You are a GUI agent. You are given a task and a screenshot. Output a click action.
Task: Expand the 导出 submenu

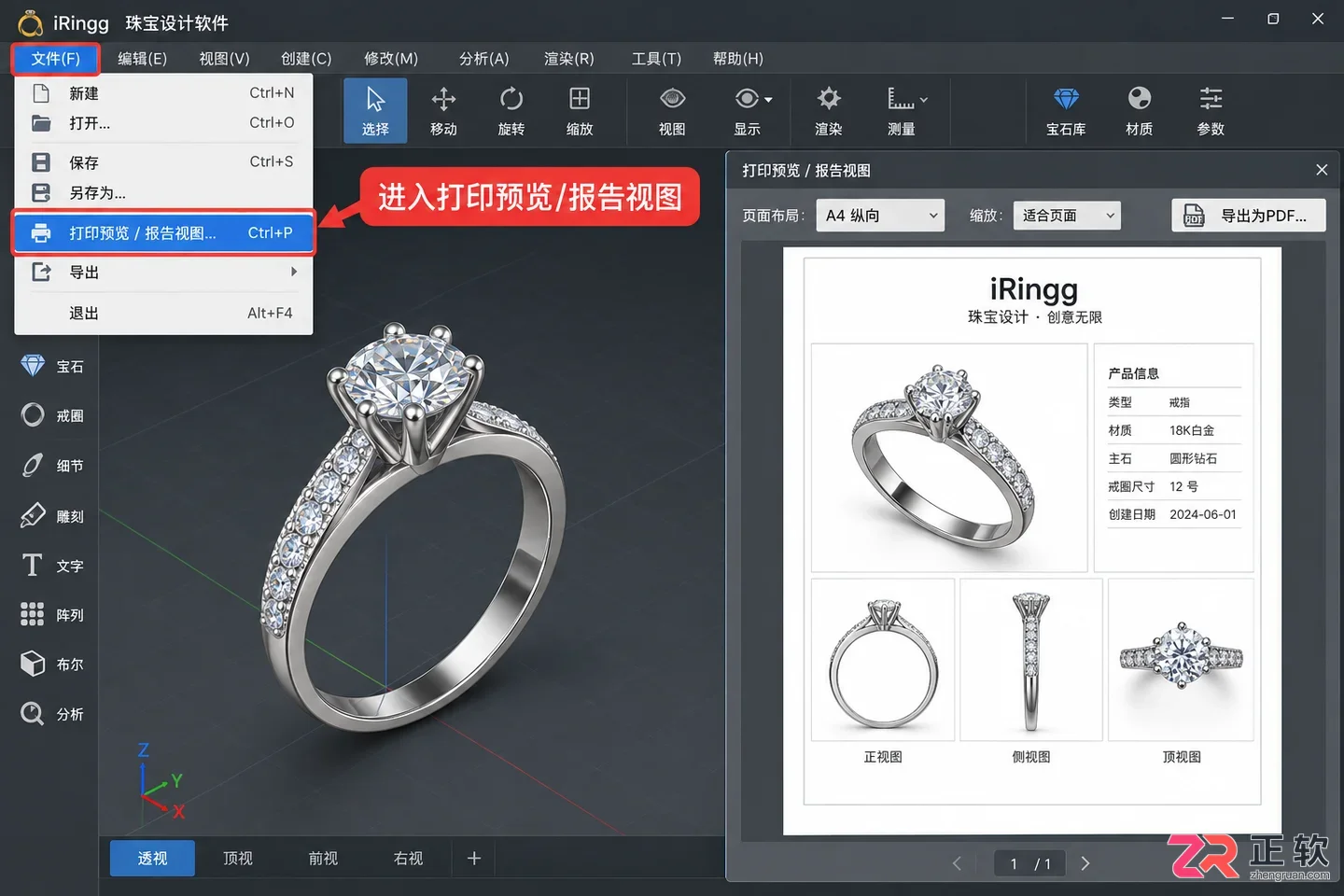click(x=163, y=273)
